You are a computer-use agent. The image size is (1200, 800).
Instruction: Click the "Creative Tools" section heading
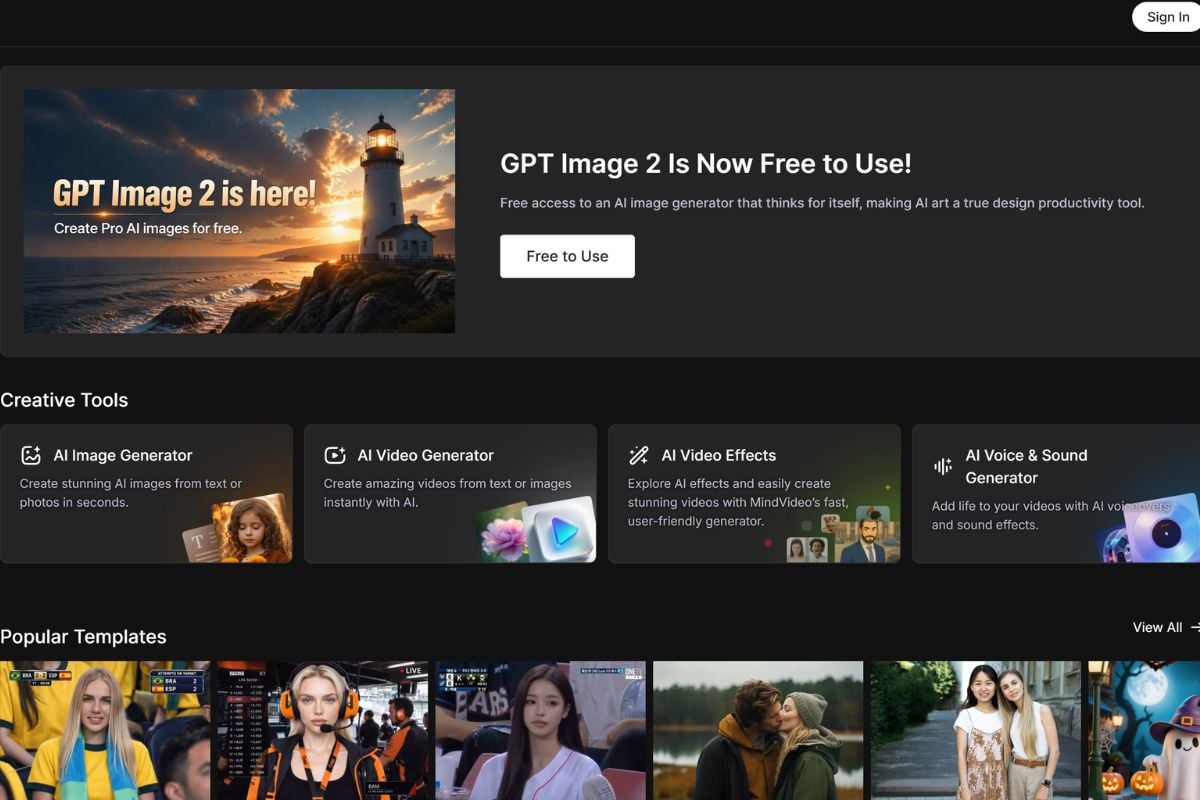64,400
